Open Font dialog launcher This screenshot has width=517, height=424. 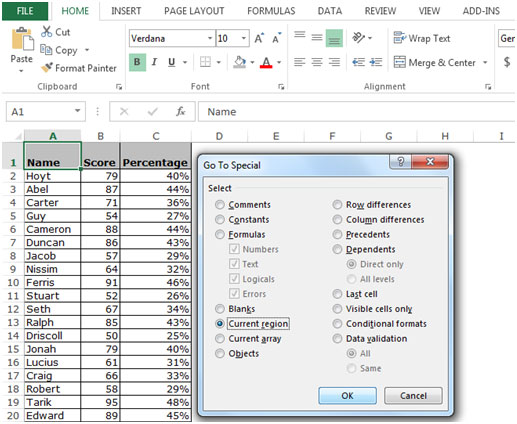click(281, 87)
